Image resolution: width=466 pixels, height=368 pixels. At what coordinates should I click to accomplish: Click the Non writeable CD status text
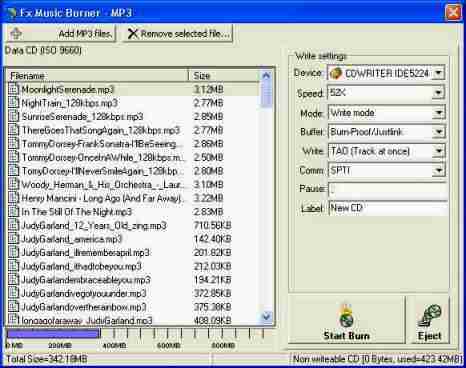pos(378,359)
